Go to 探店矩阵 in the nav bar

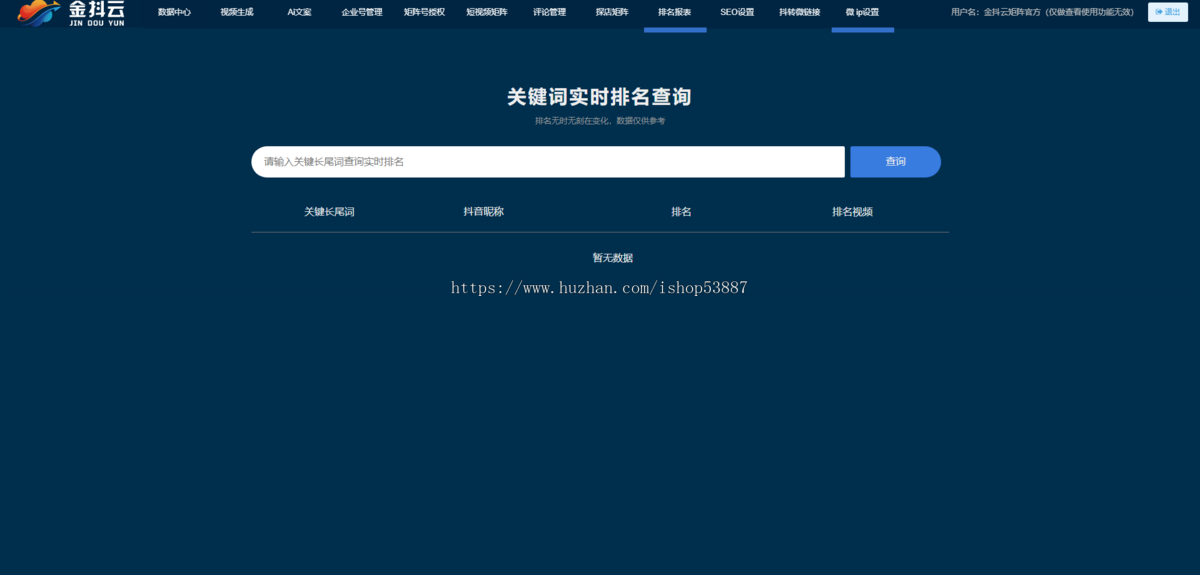click(x=612, y=12)
